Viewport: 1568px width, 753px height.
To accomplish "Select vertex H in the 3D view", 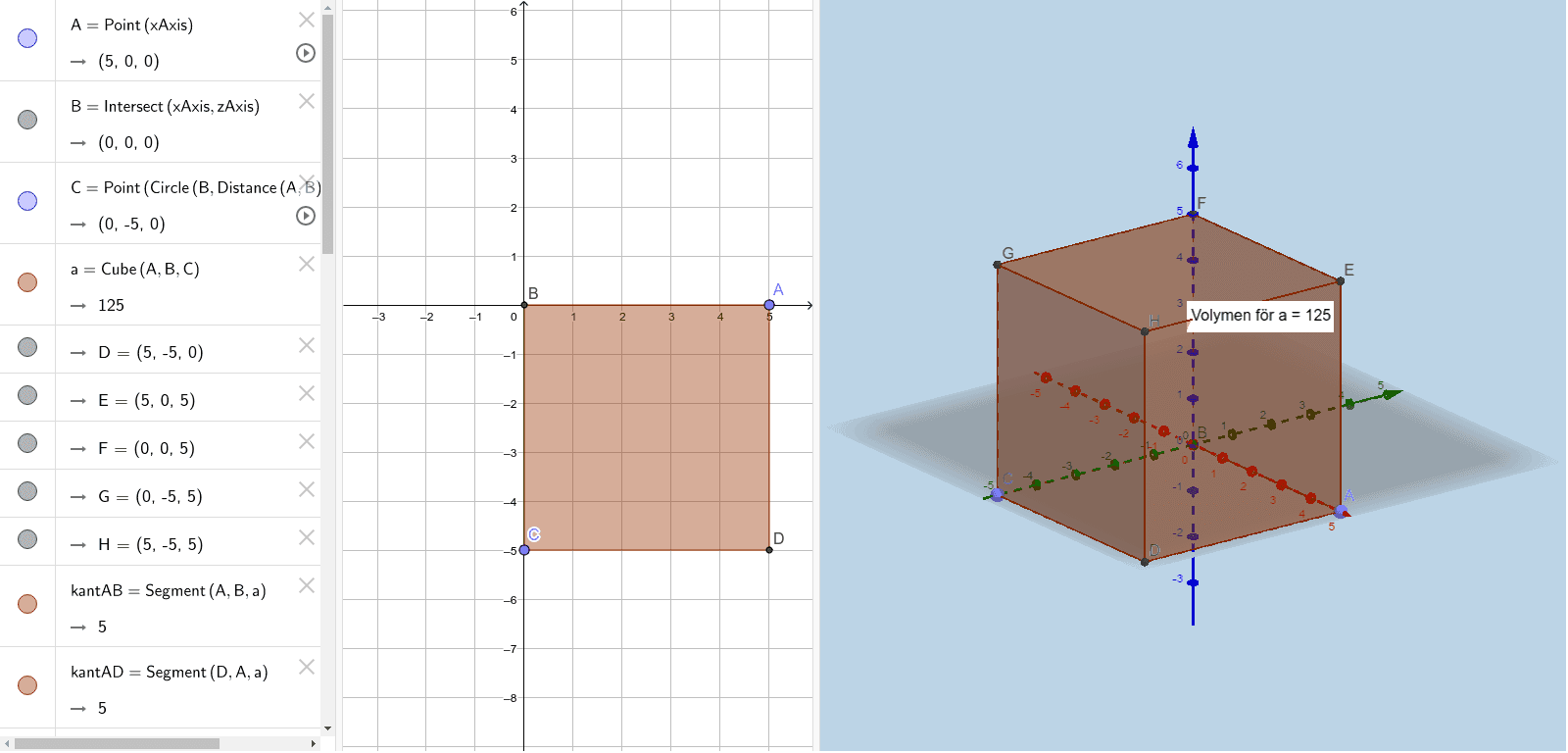I will pyautogui.click(x=1145, y=331).
